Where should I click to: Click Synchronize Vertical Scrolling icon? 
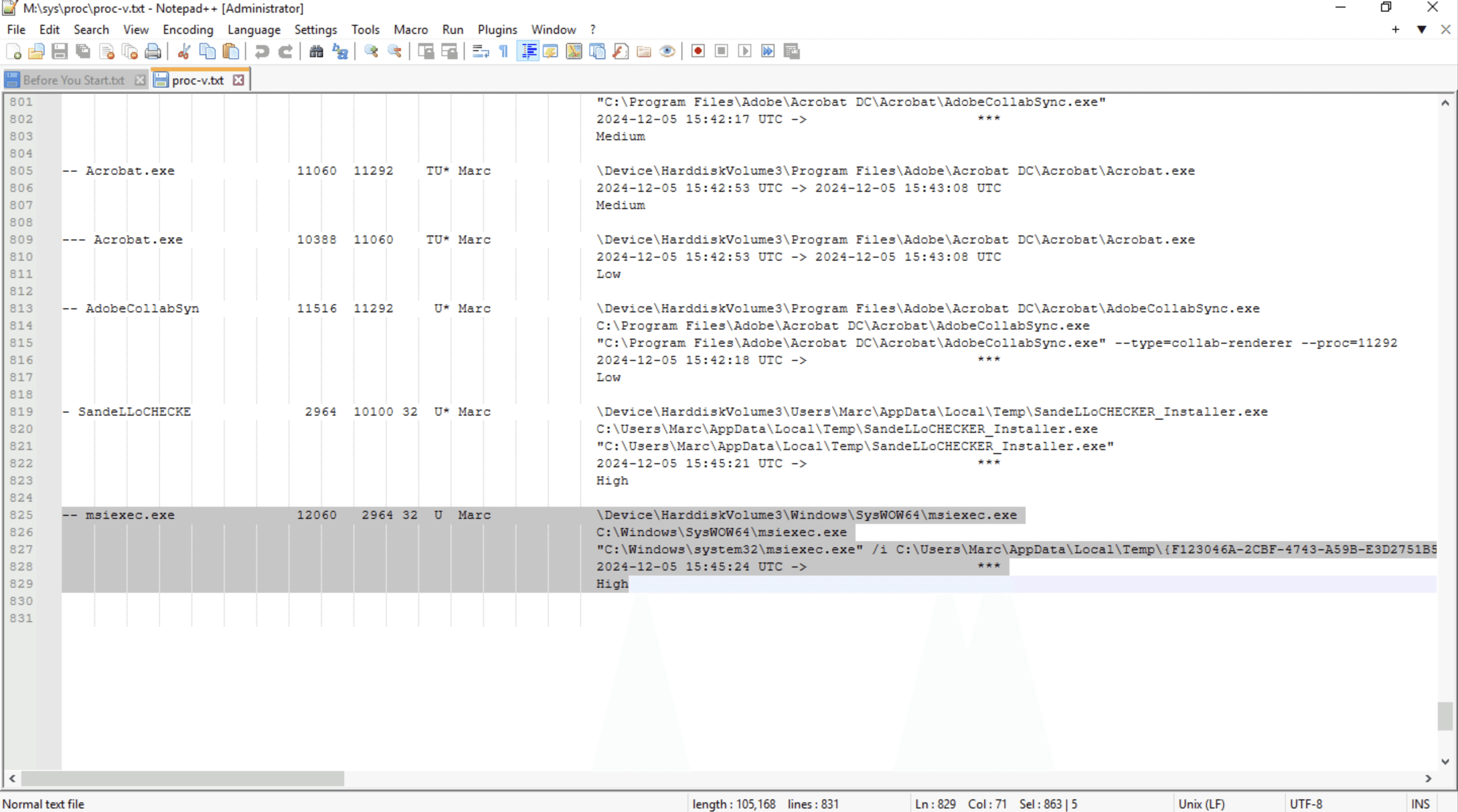(x=425, y=52)
